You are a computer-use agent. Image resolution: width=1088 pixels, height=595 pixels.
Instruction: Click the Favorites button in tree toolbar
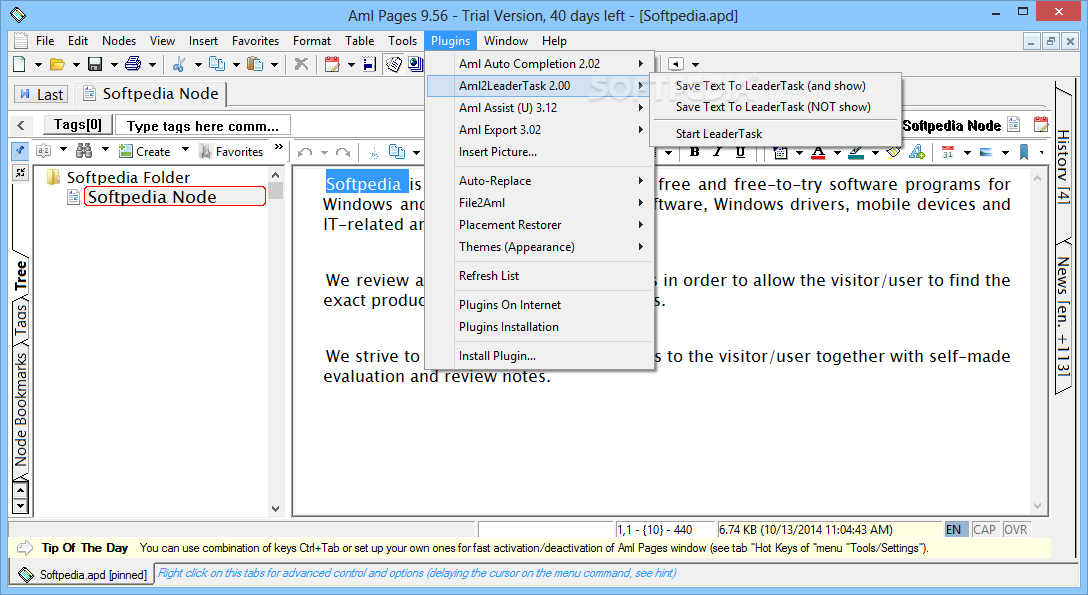[x=231, y=151]
